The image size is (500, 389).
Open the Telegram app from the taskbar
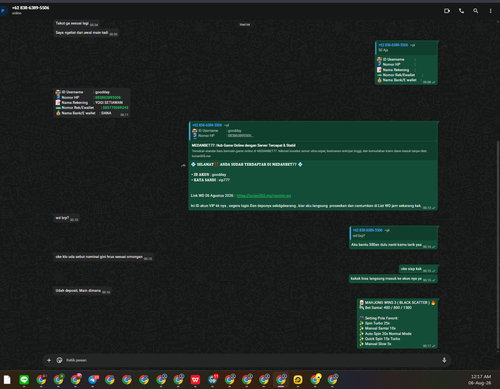[x=93, y=380]
